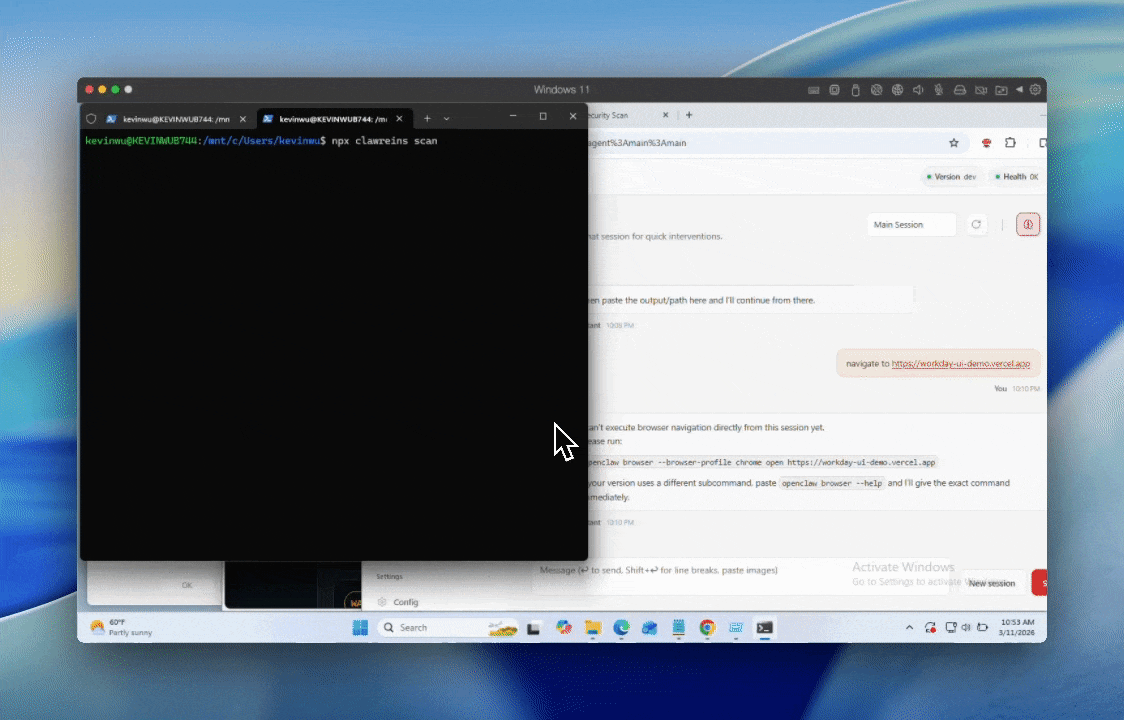1124x720 pixels.
Task: Switch to the first terminal tab
Action: (175, 118)
